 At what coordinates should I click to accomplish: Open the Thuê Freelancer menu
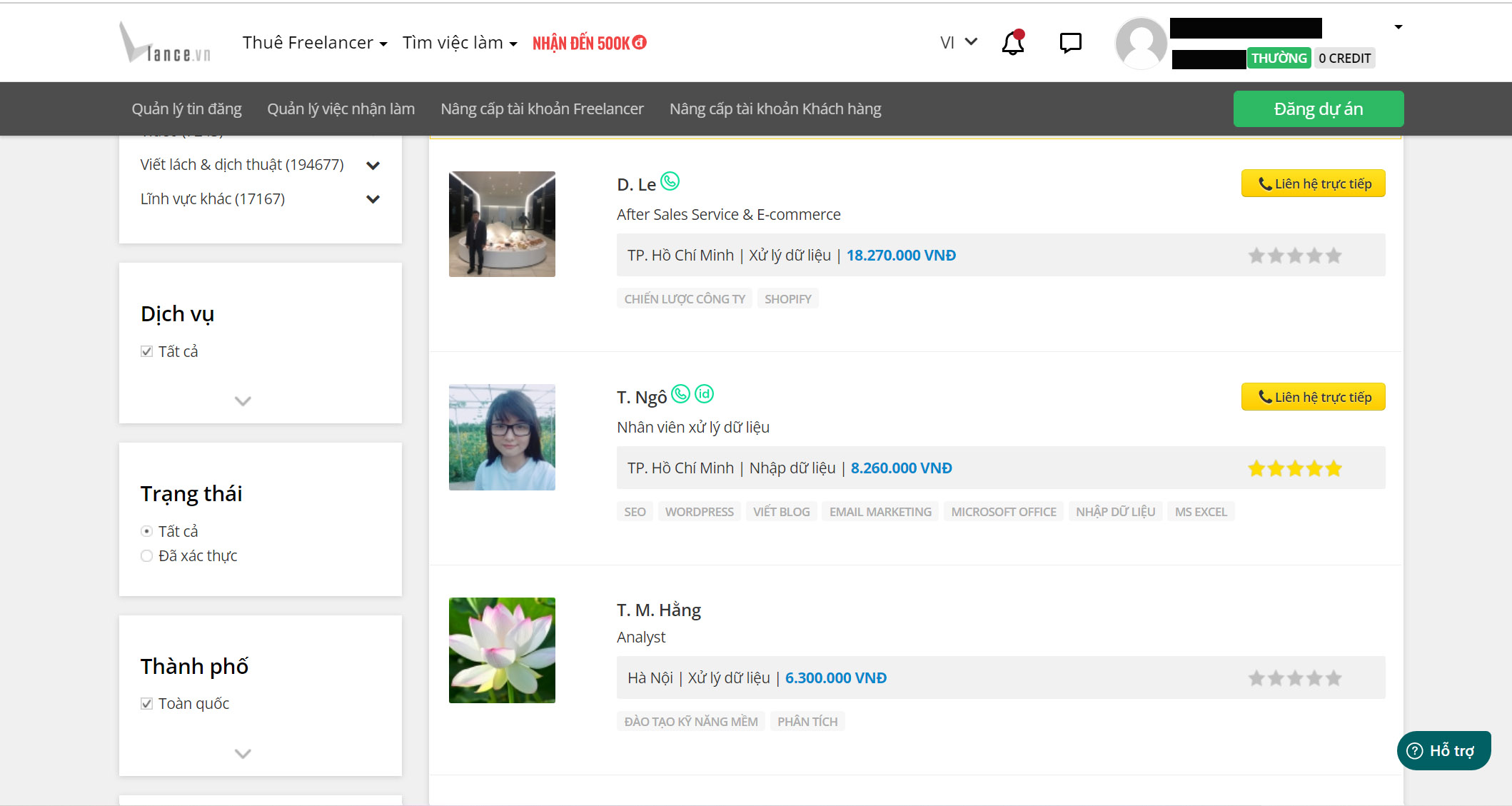[314, 43]
